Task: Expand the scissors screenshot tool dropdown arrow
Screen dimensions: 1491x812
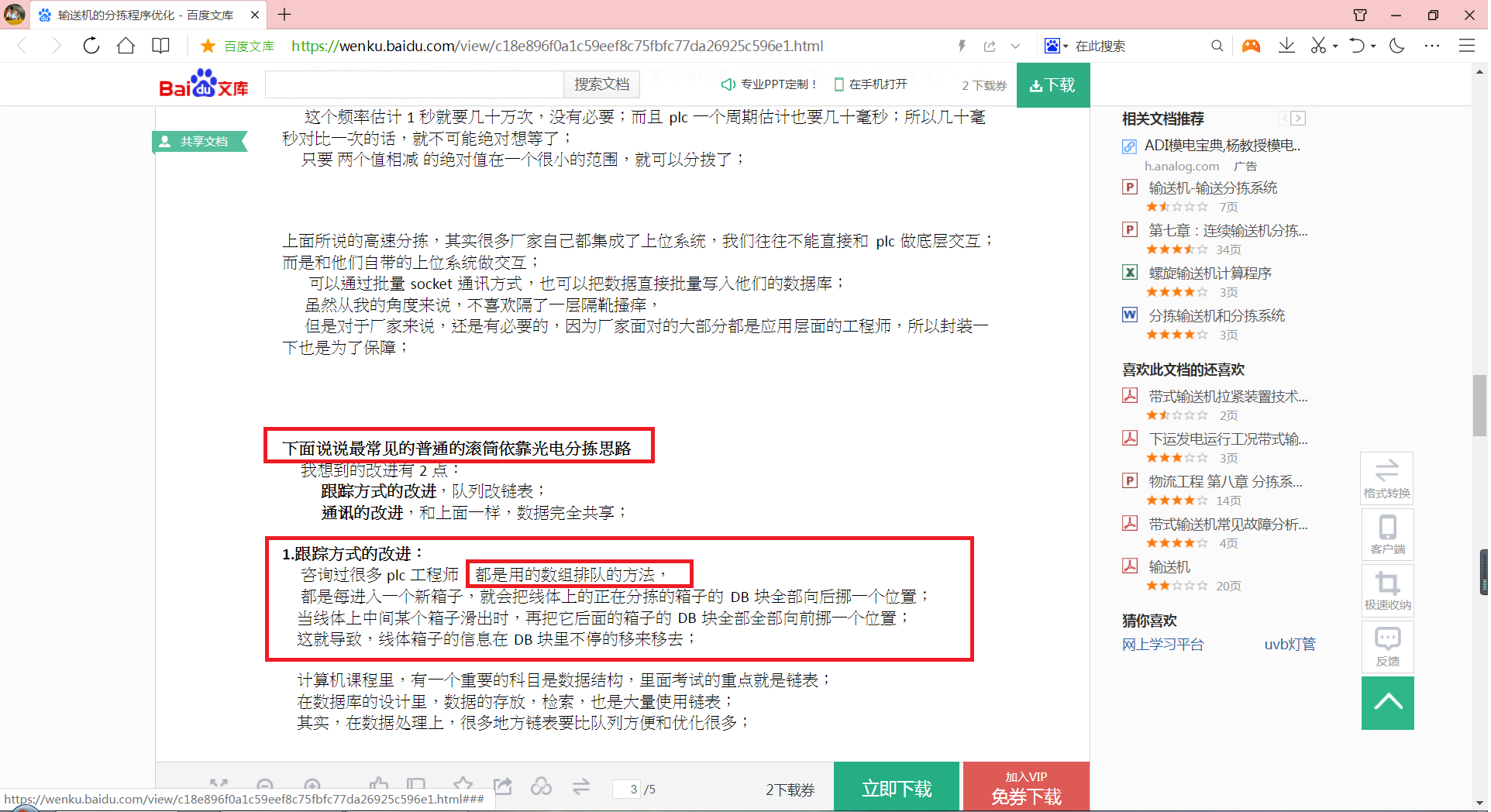Action: pyautogui.click(x=1335, y=46)
